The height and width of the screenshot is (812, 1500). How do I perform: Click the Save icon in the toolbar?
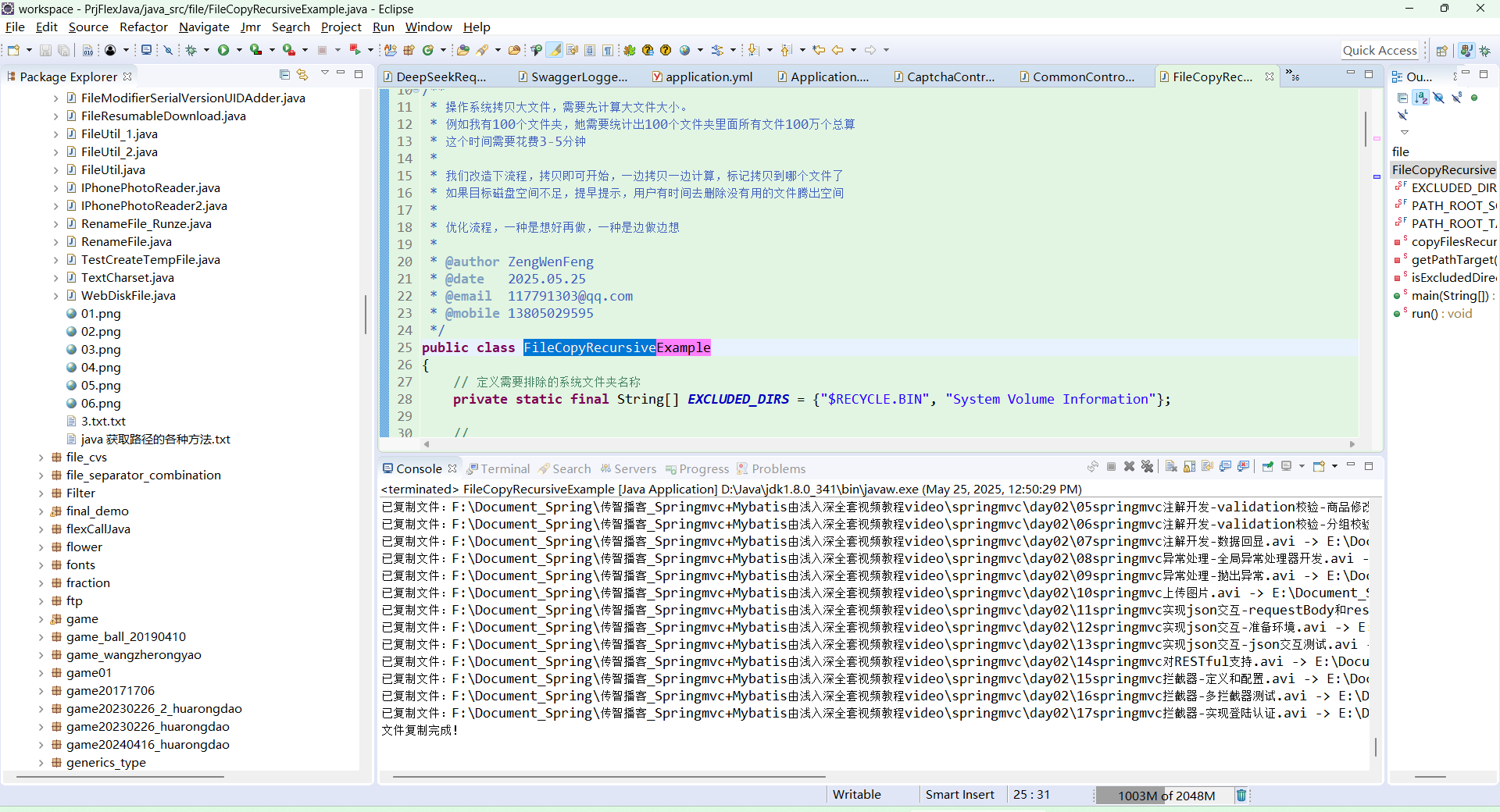coord(45,50)
